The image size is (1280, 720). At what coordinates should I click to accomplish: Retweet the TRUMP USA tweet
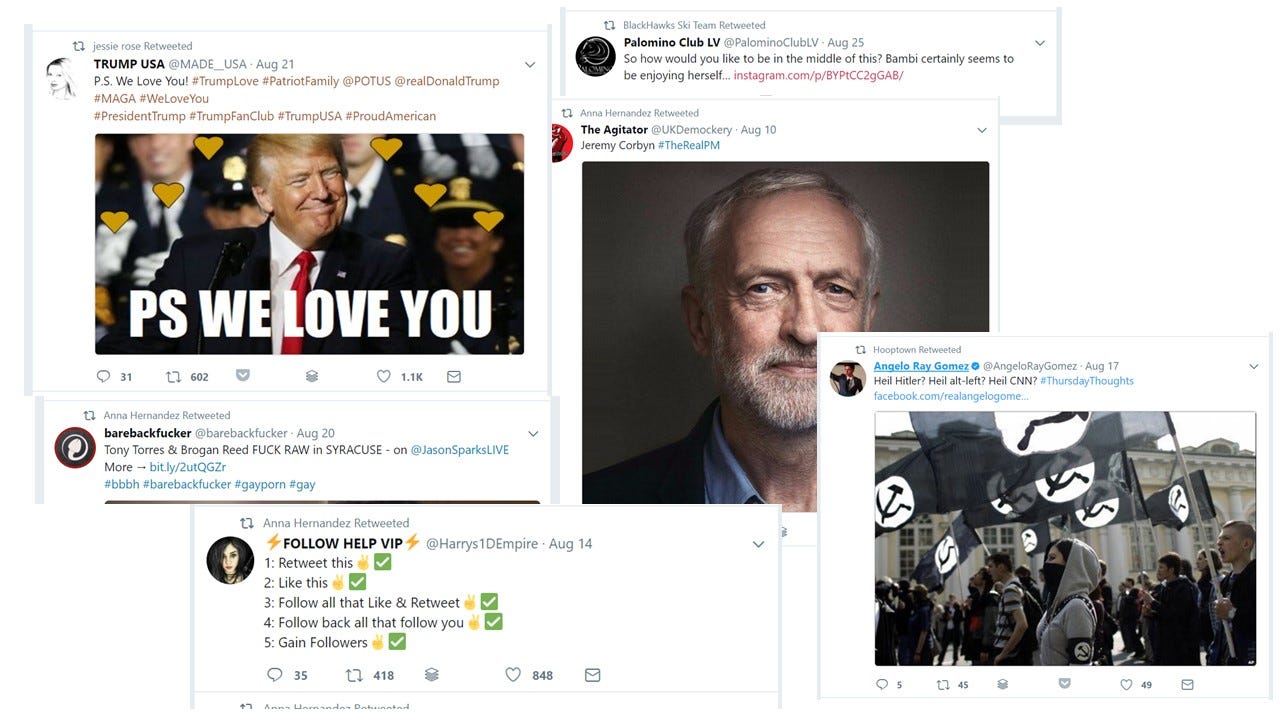173,377
